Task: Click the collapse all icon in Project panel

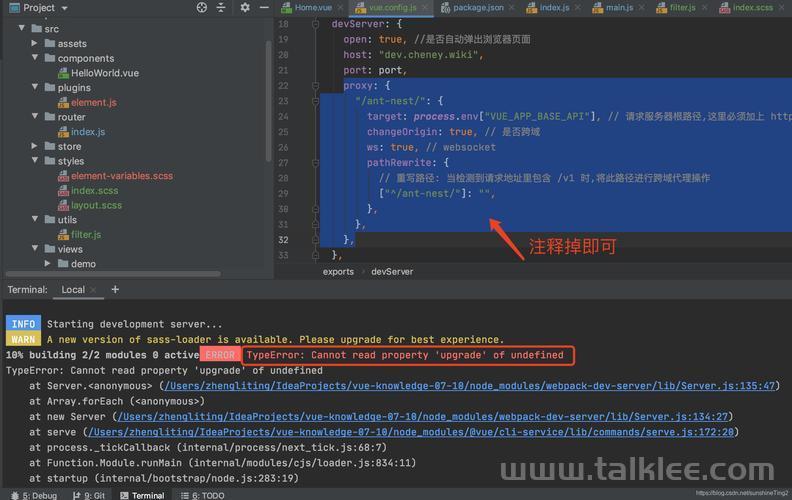Action: [x=221, y=7]
